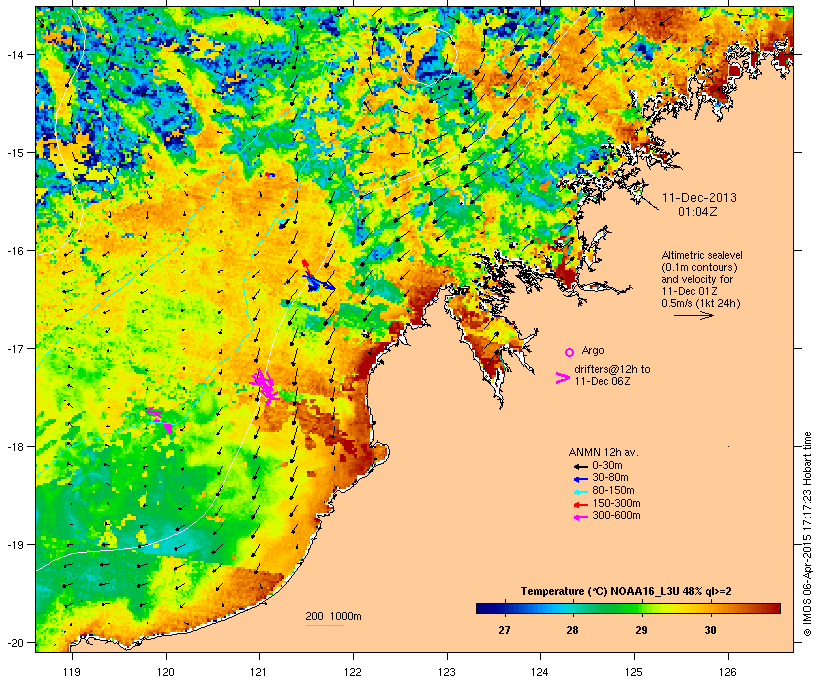Click the longitude axis label 125
Screen dimensions: 820x680
pyautogui.click(x=634, y=672)
